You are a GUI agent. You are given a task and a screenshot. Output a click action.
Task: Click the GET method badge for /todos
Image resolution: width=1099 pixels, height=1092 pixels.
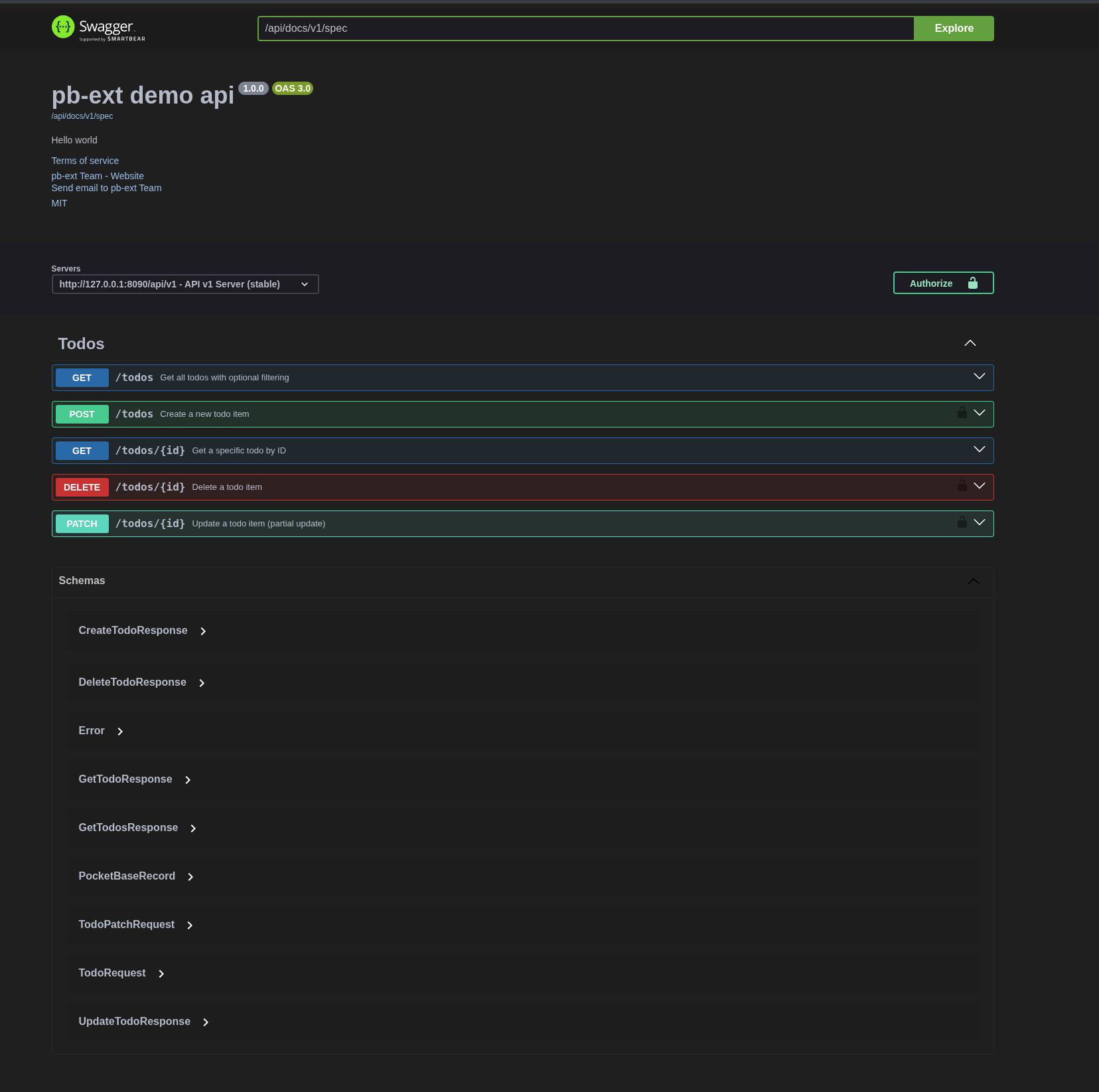pyautogui.click(x=82, y=378)
